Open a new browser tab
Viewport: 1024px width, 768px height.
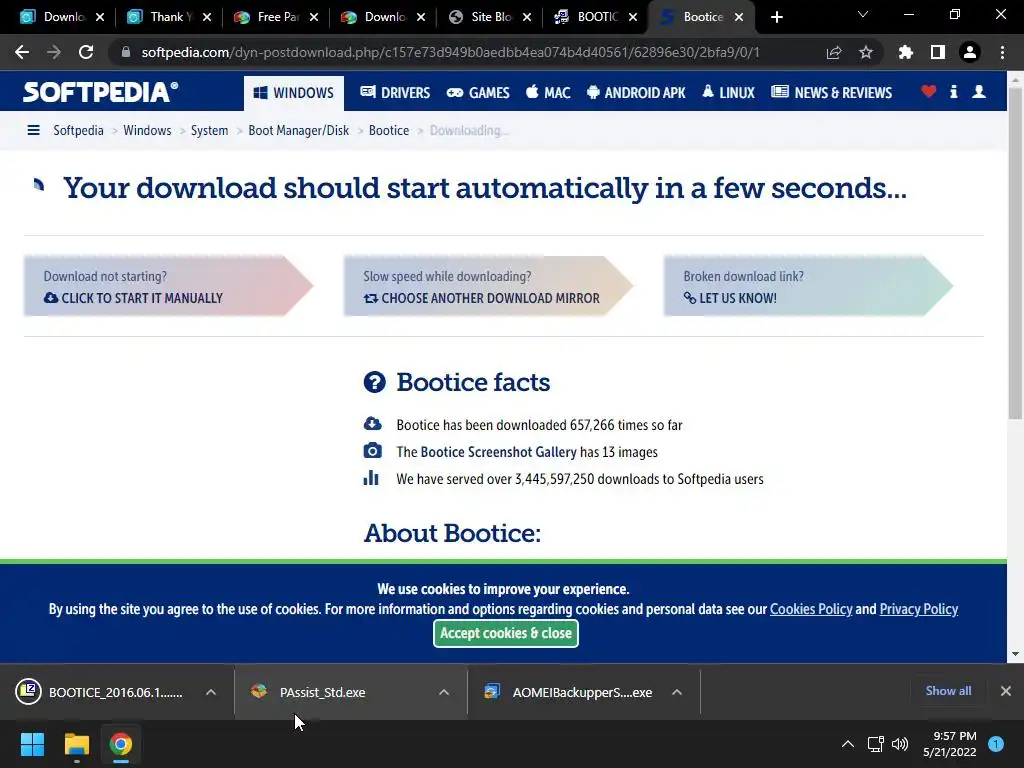click(x=776, y=17)
